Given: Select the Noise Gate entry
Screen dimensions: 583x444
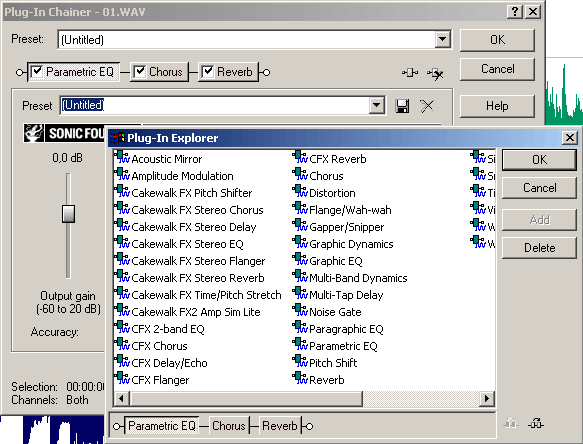Looking at the screenshot, I should click(x=335, y=312).
